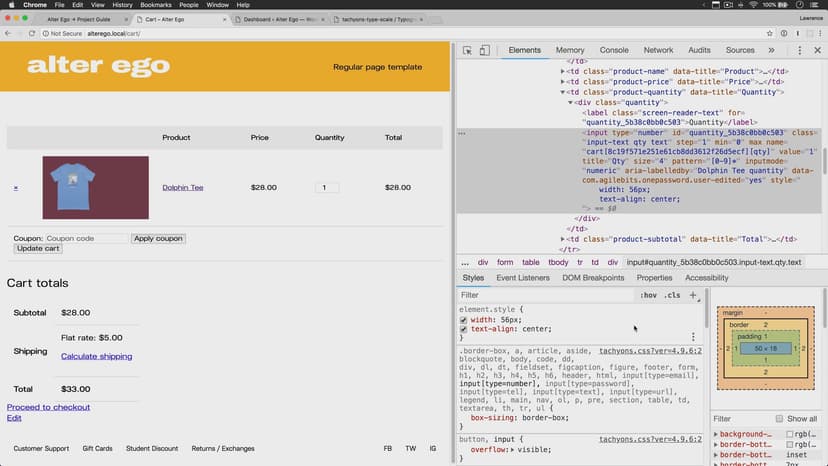Screen dimensions: 828x466
Task: Switch to the Console tab
Action: (x=614, y=50)
